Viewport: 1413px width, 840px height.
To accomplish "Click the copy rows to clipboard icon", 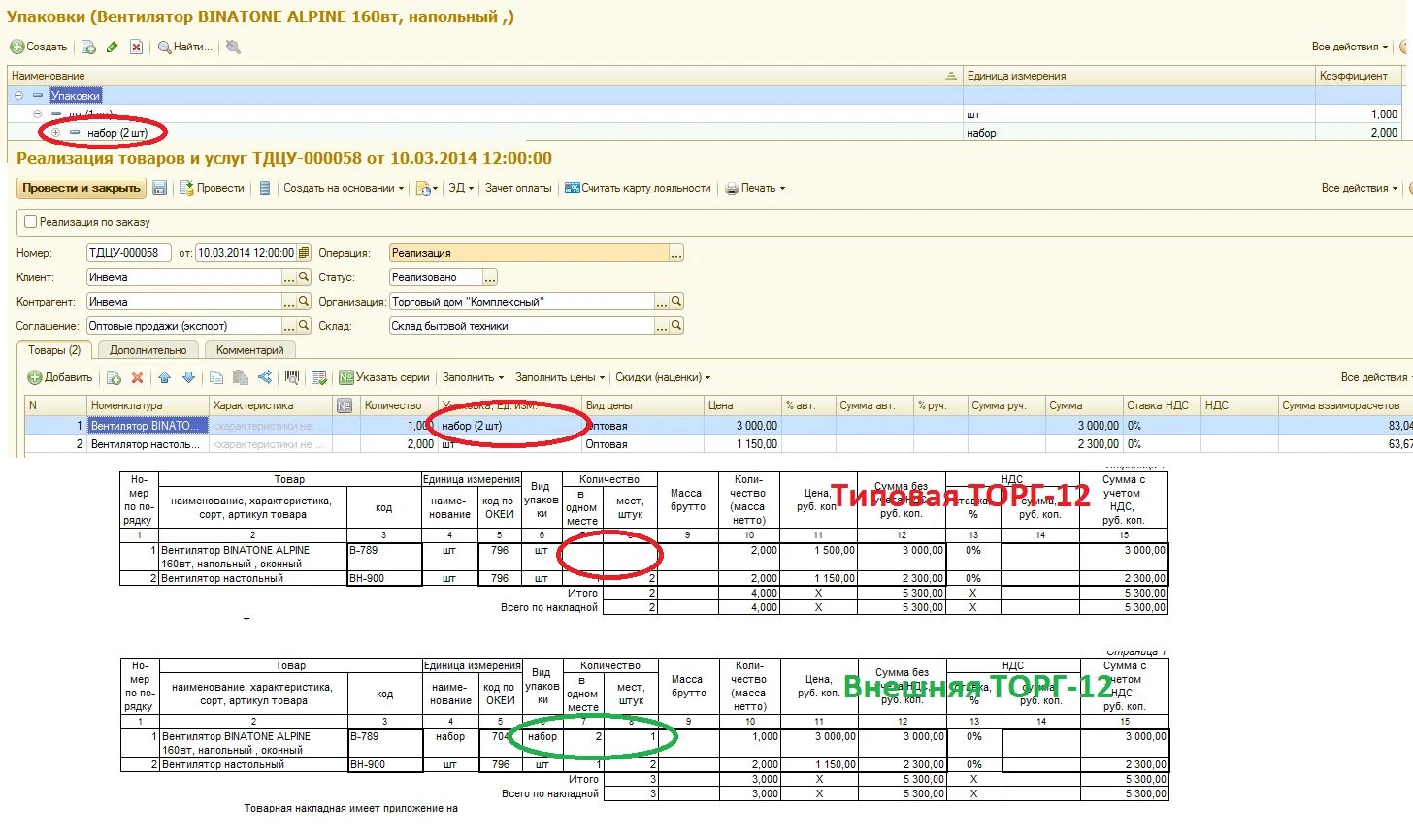I will 216,377.
